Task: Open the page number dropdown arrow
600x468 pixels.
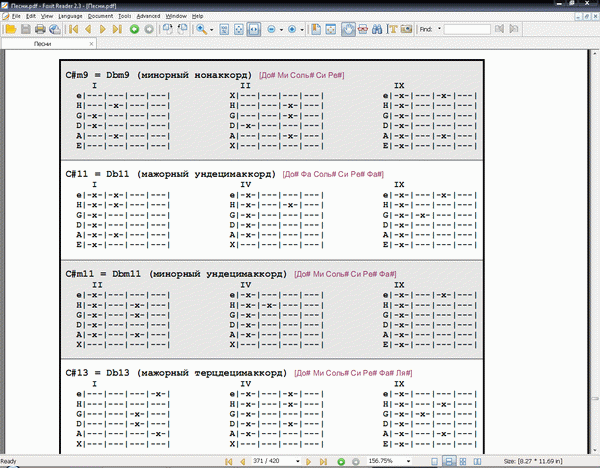Action: pos(298,461)
